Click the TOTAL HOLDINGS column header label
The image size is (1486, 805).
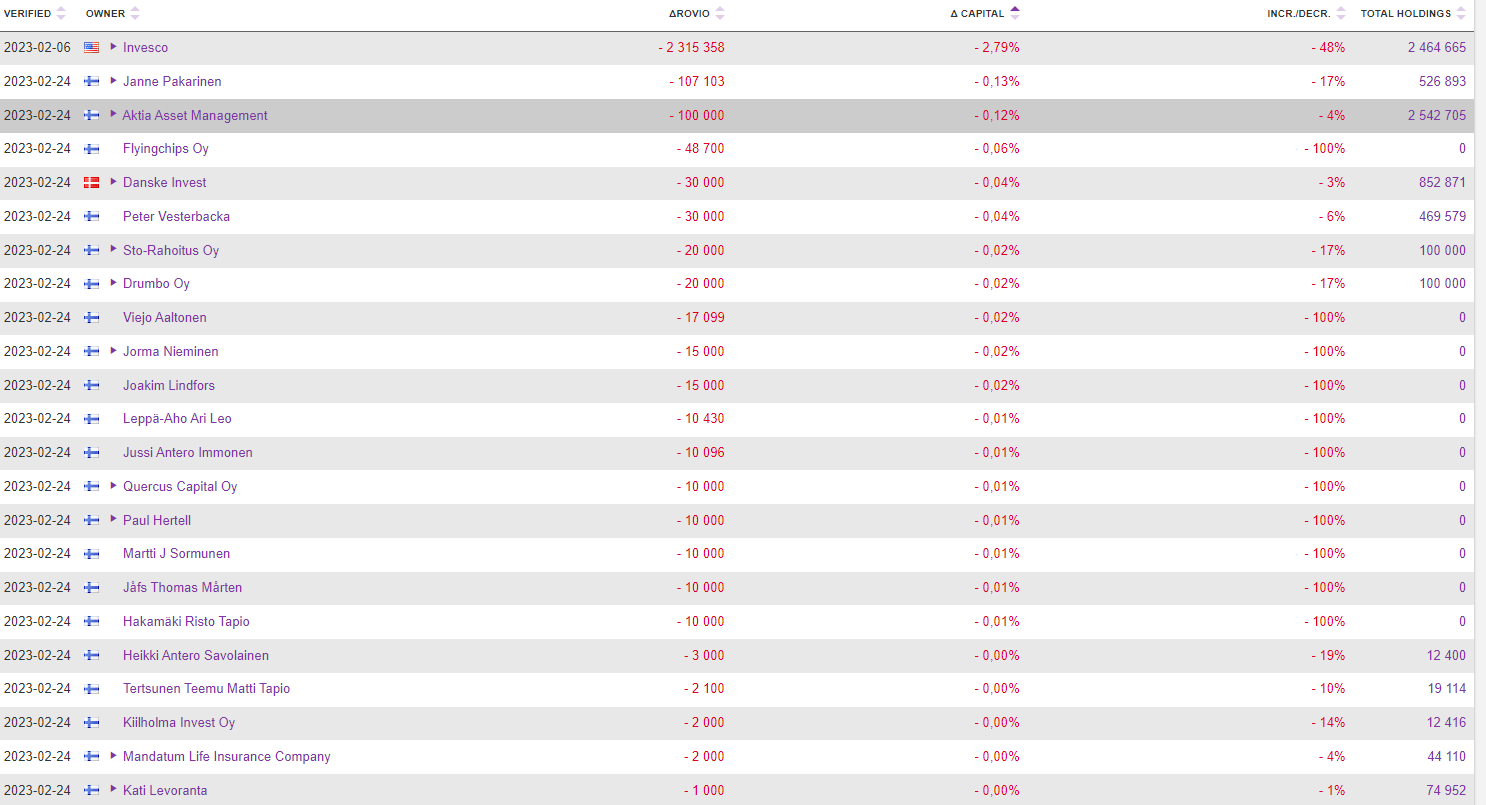(x=1405, y=14)
